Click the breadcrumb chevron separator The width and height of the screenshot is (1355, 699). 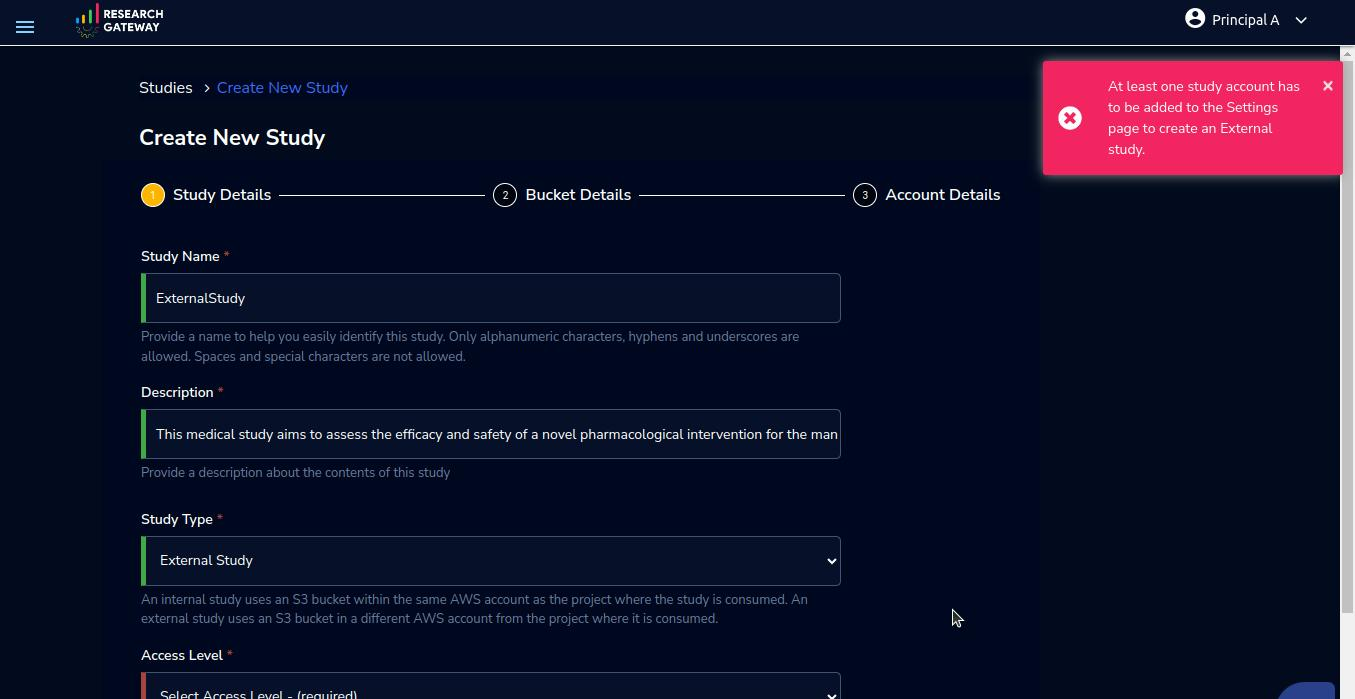pyautogui.click(x=206, y=88)
